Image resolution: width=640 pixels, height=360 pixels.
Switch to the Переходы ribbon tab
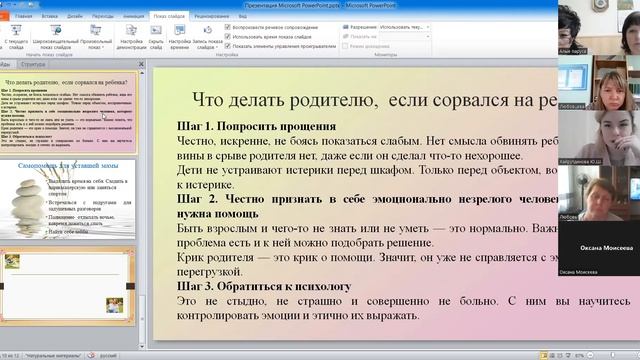(x=102, y=16)
